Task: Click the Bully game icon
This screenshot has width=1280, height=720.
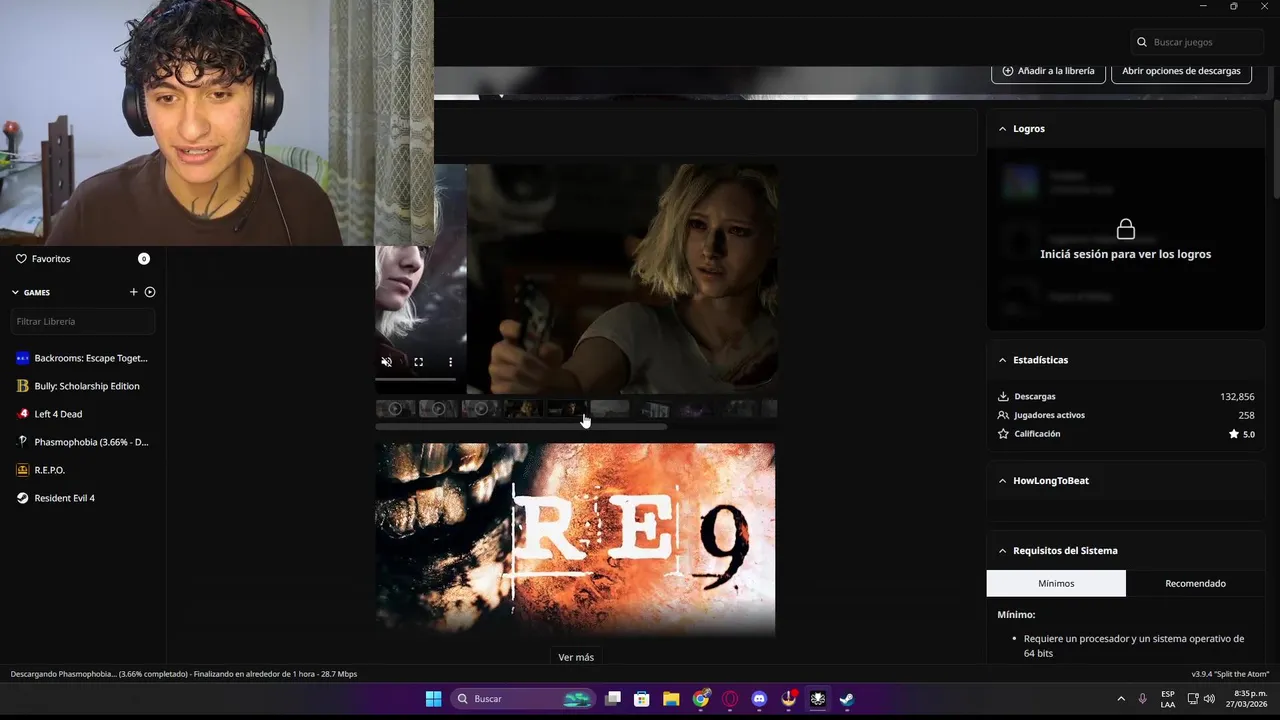Action: point(23,386)
